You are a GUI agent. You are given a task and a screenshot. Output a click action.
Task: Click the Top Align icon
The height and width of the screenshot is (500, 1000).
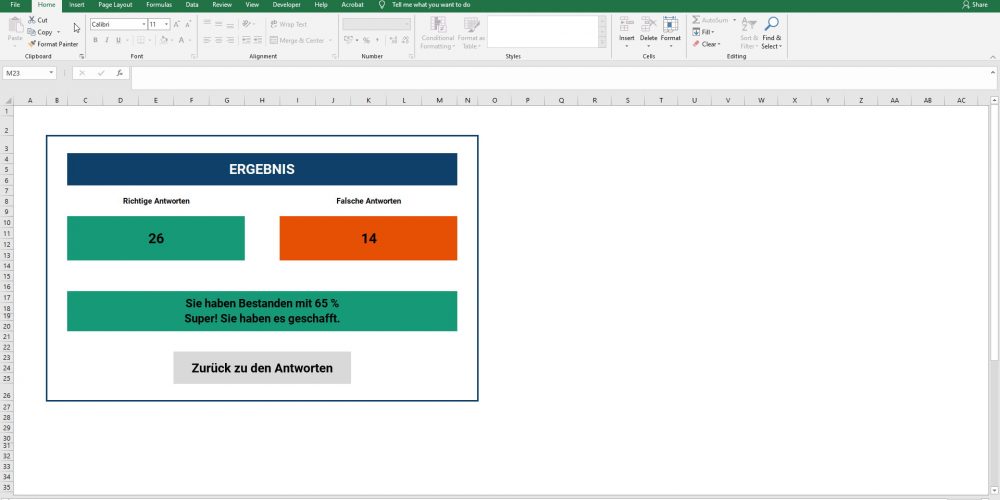pos(207,24)
